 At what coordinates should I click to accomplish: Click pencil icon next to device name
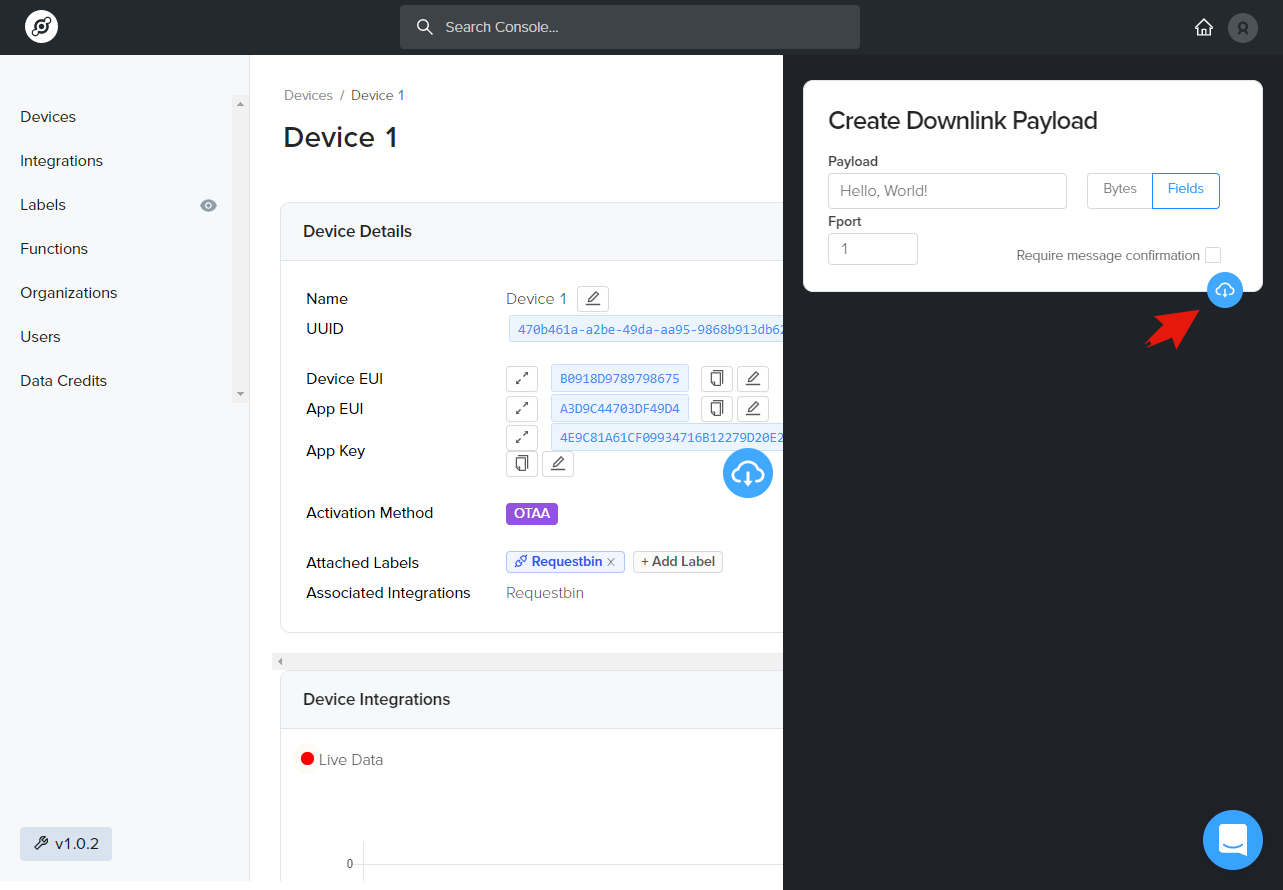[x=593, y=299]
